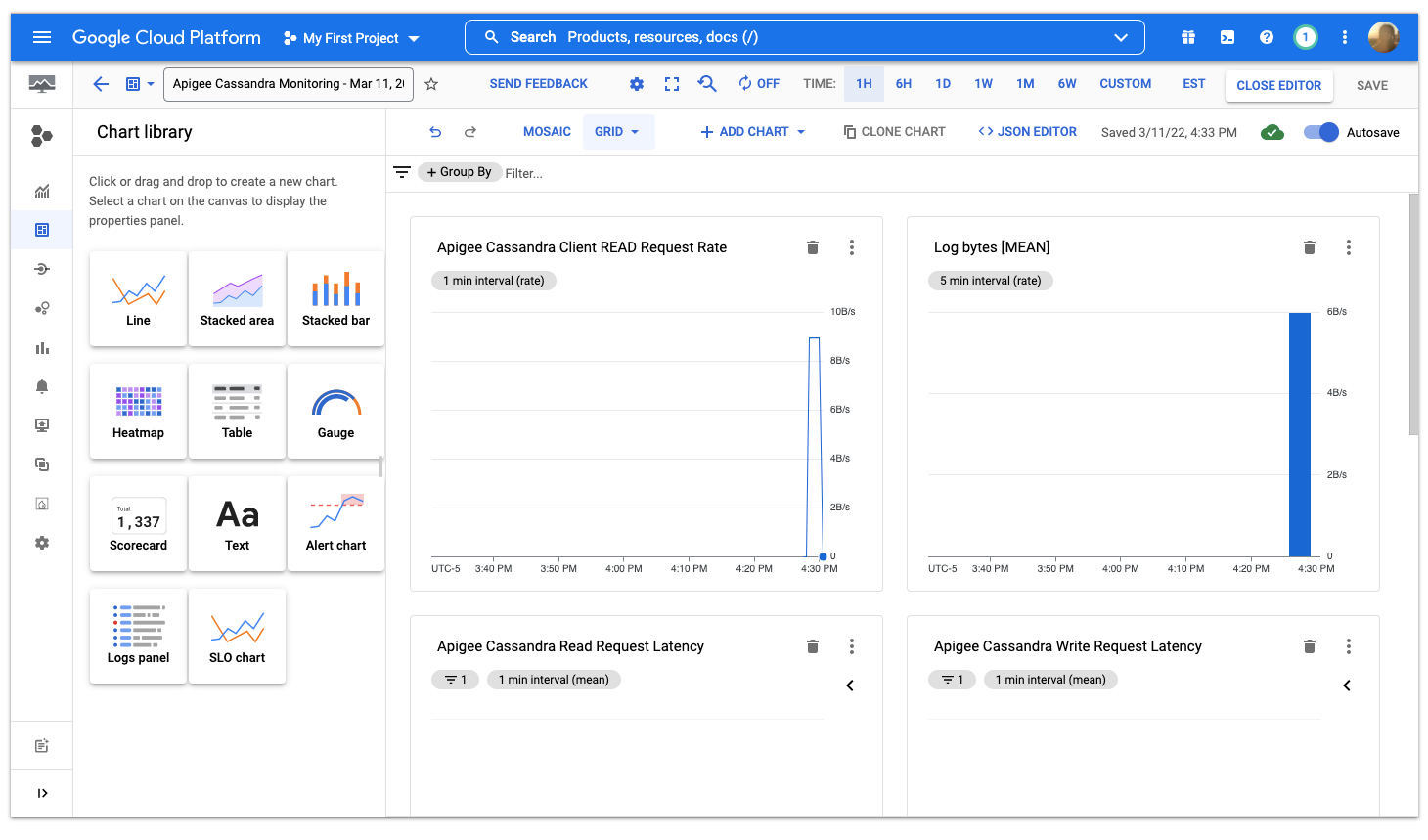Viewport: 1428px width, 840px height.
Task: Expand legend arrow on Write Request Latency chart
Action: click(1347, 685)
